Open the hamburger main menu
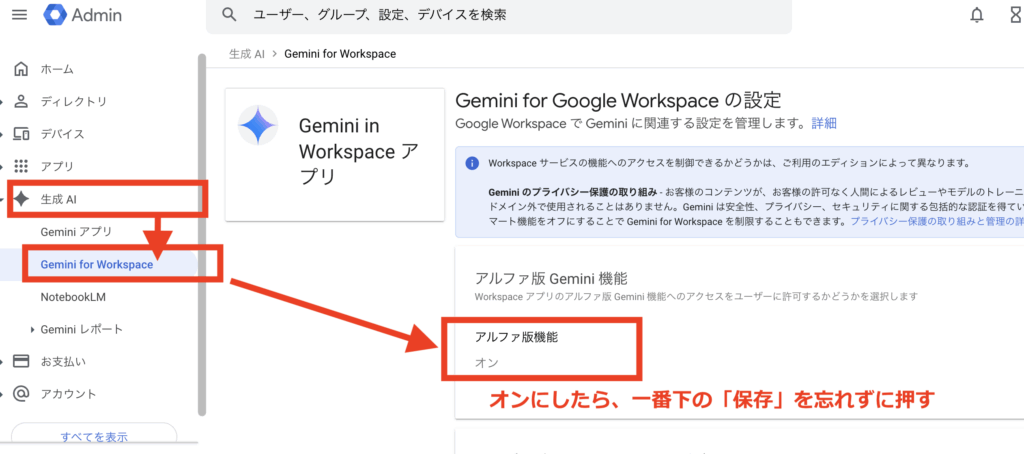 click(19, 14)
